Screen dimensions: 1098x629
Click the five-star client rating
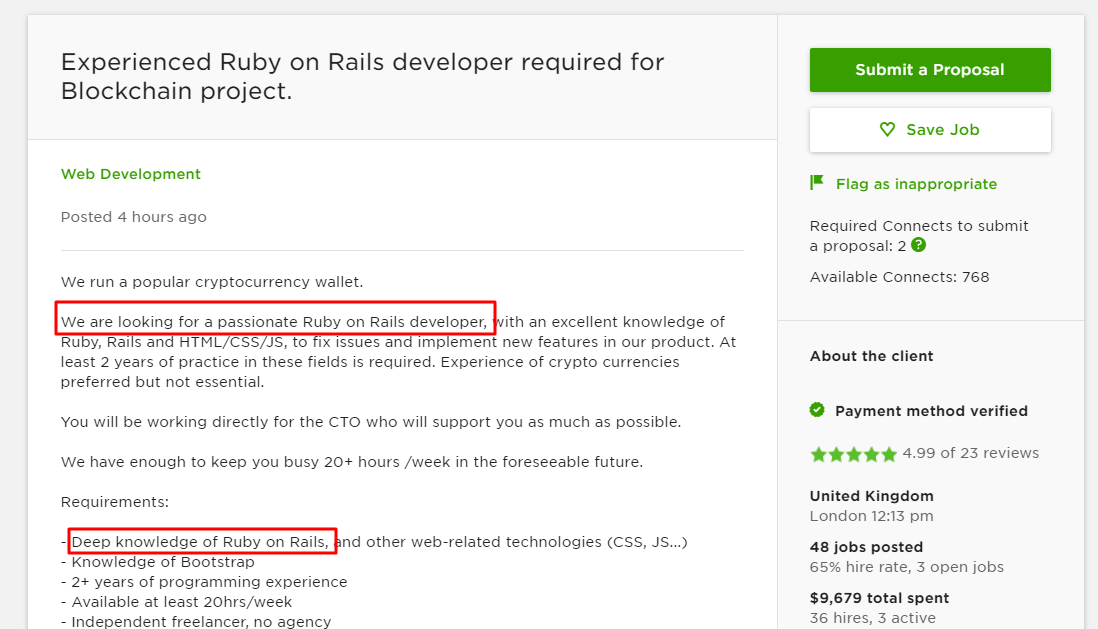click(853, 454)
